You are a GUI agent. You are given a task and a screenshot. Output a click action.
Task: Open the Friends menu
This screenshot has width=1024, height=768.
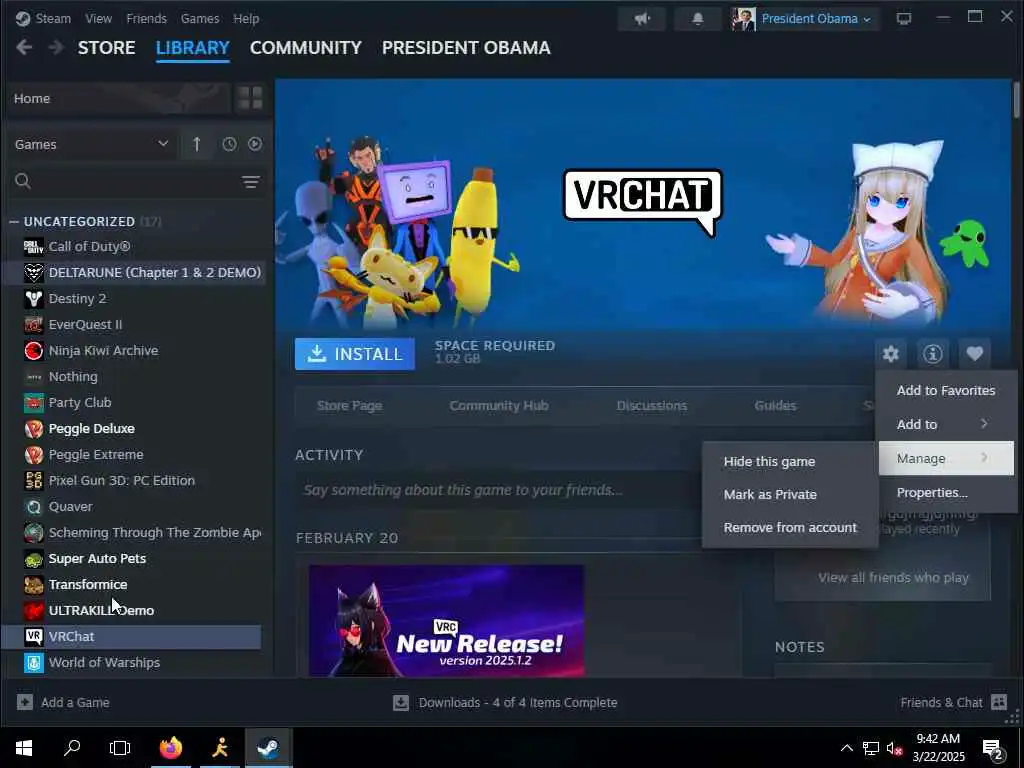[146, 19]
